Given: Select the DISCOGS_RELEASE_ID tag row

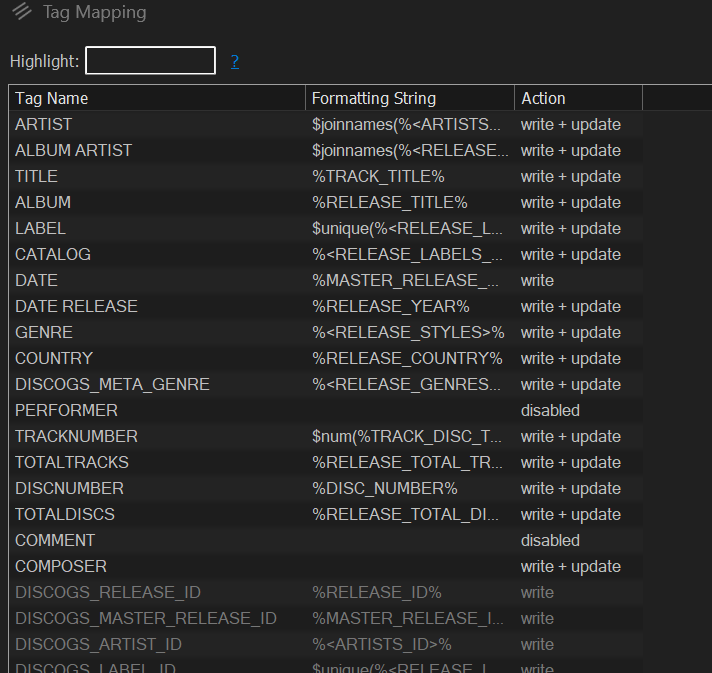Looking at the screenshot, I should point(108,593).
